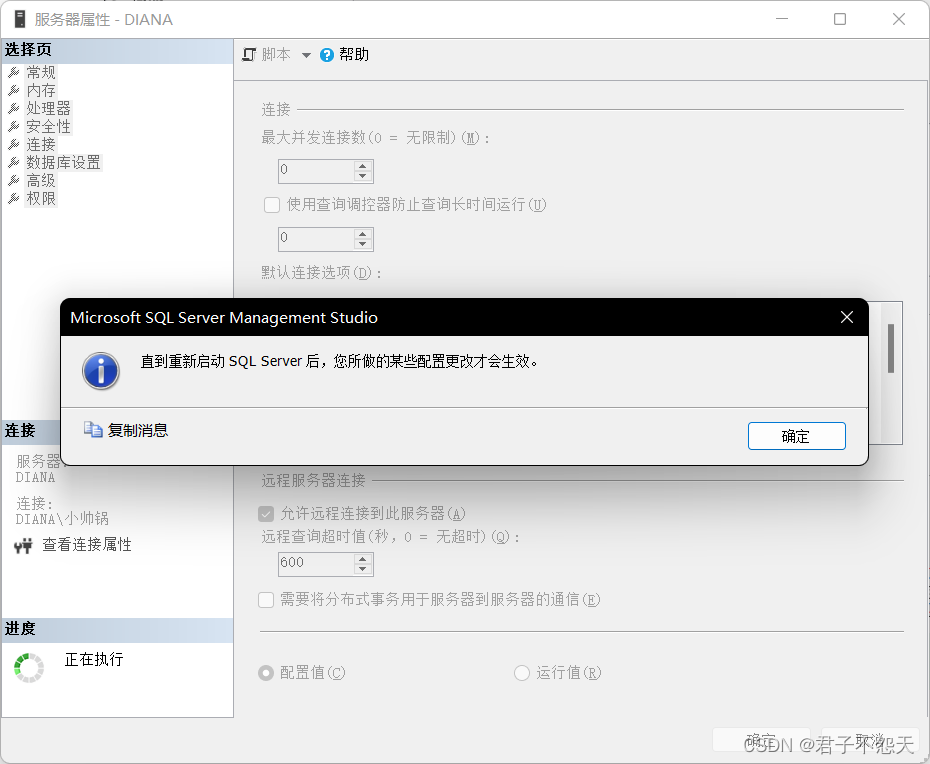Click the scrollbar thumb of default connection options list
The width and height of the screenshot is (930, 764).
click(x=890, y=348)
